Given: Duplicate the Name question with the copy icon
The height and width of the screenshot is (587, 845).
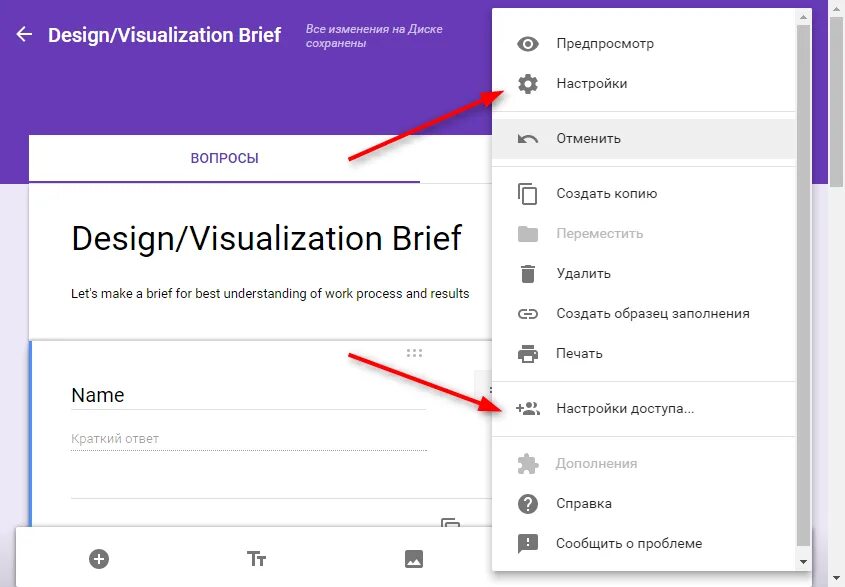Looking at the screenshot, I should click(450, 523).
